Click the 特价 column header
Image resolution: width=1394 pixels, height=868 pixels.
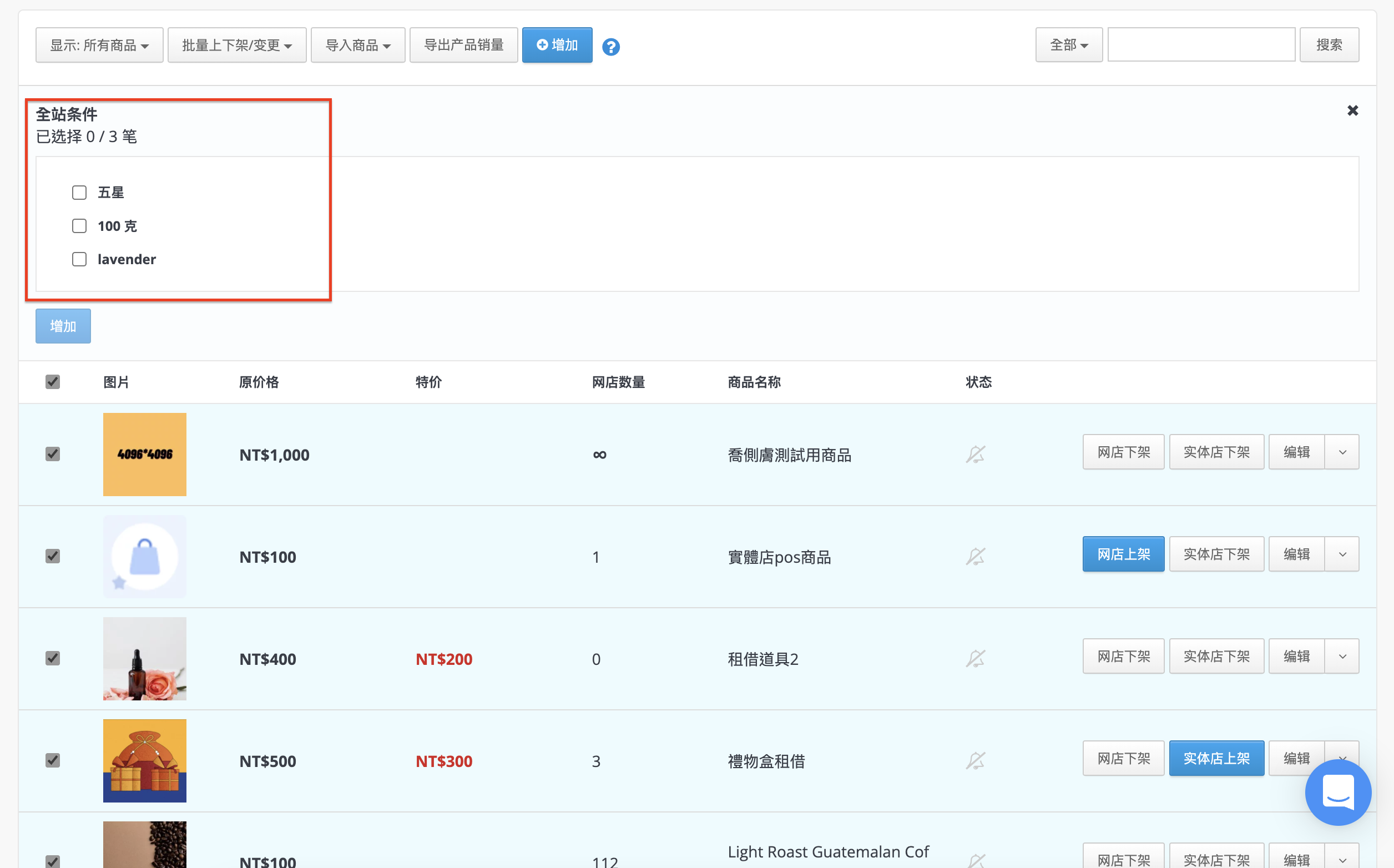[428, 382]
